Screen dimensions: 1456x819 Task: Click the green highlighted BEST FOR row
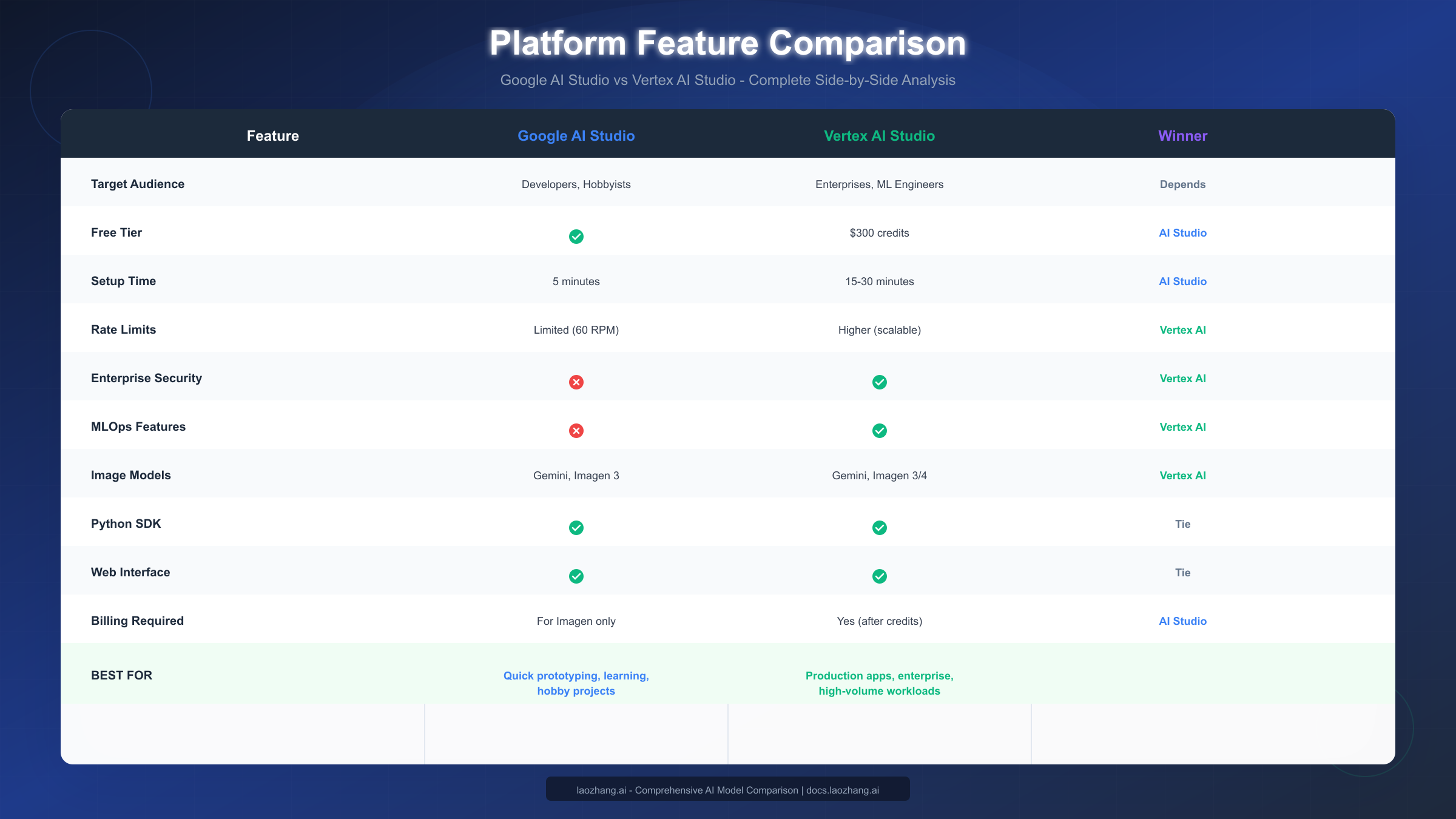pyautogui.click(x=728, y=675)
